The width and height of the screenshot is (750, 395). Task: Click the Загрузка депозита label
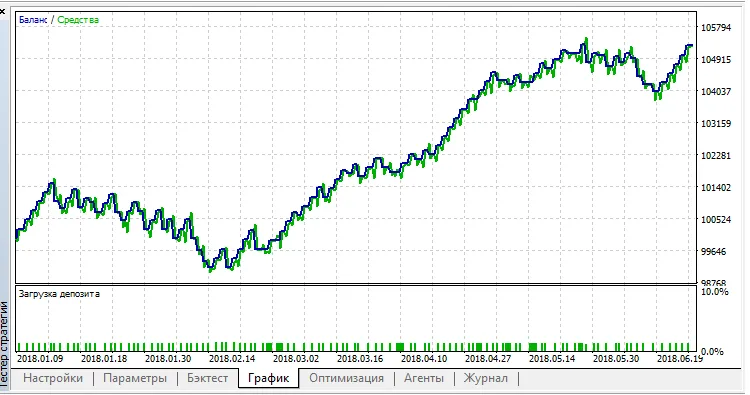coord(59,294)
